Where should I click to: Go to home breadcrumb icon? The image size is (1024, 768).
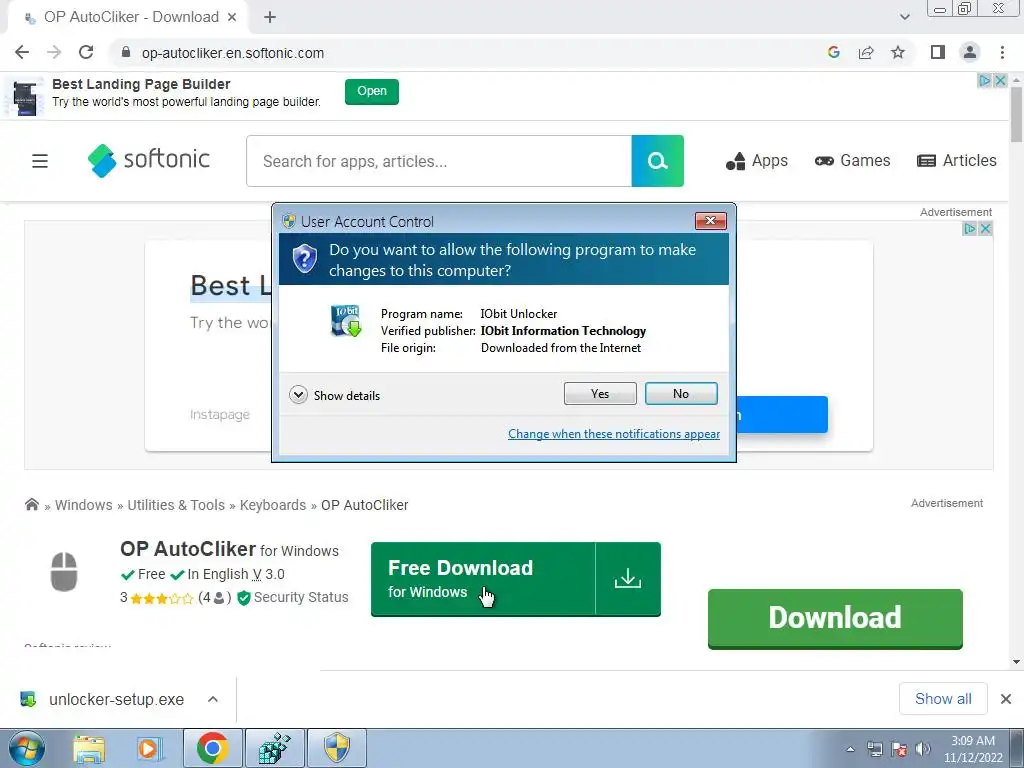31,504
